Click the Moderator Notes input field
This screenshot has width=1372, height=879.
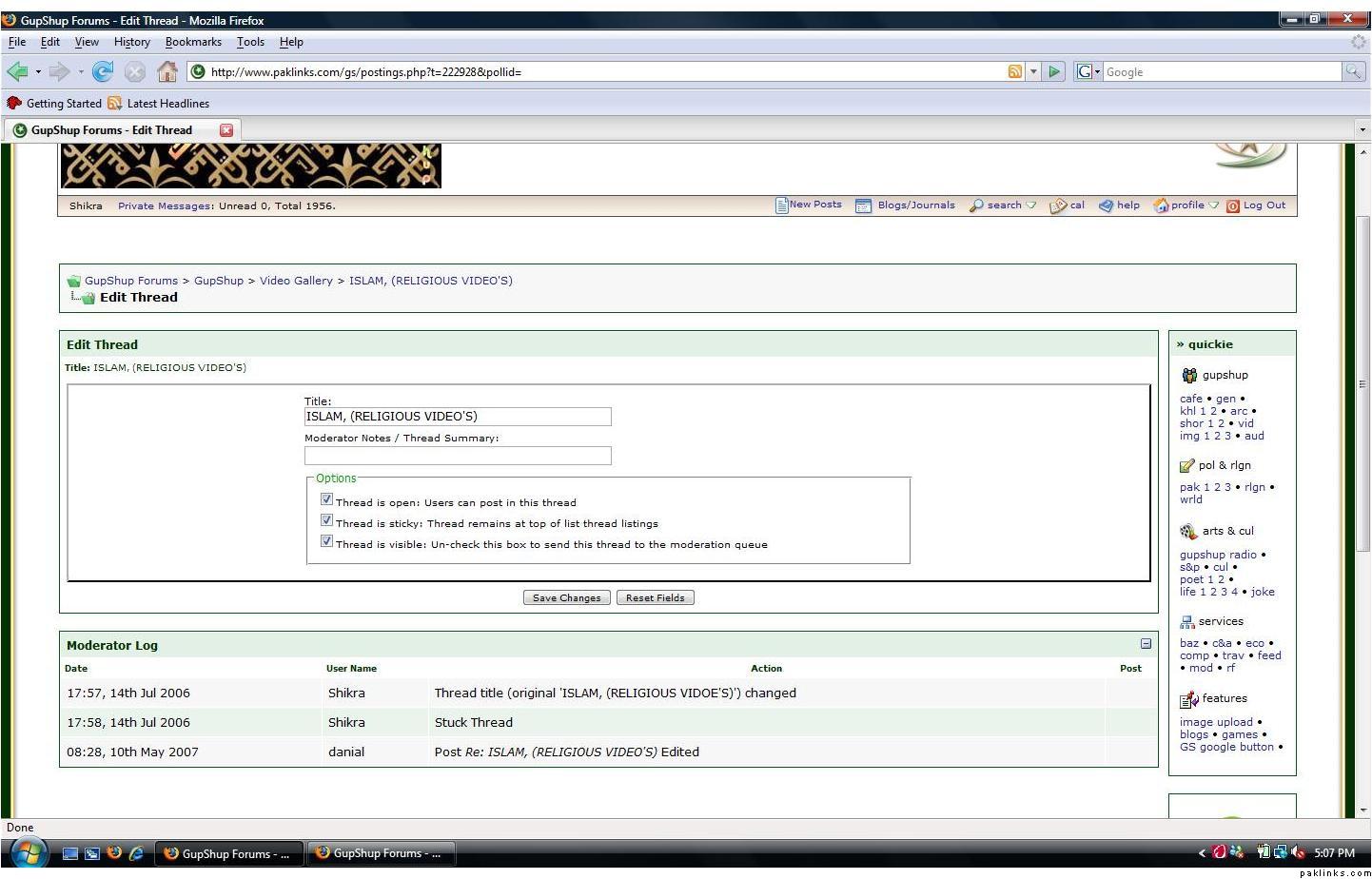[x=458, y=456]
